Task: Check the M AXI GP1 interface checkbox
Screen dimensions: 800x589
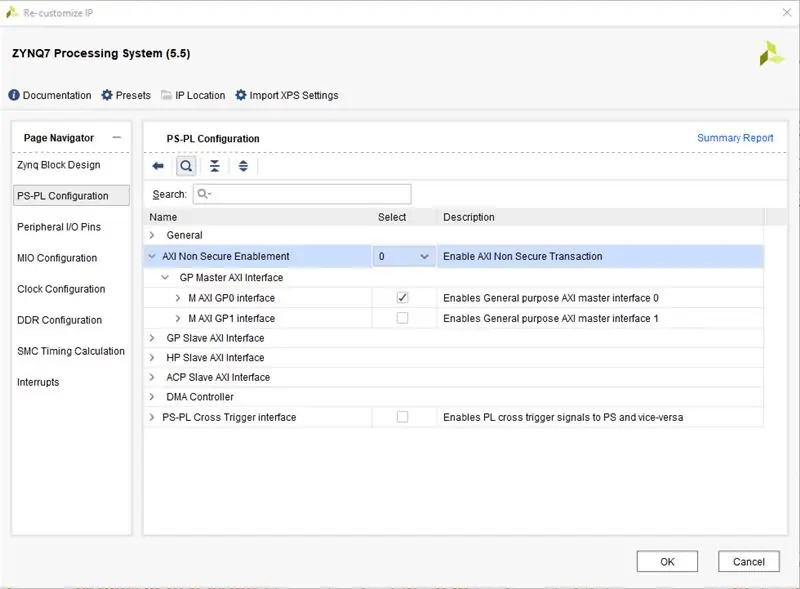Action: 402,318
